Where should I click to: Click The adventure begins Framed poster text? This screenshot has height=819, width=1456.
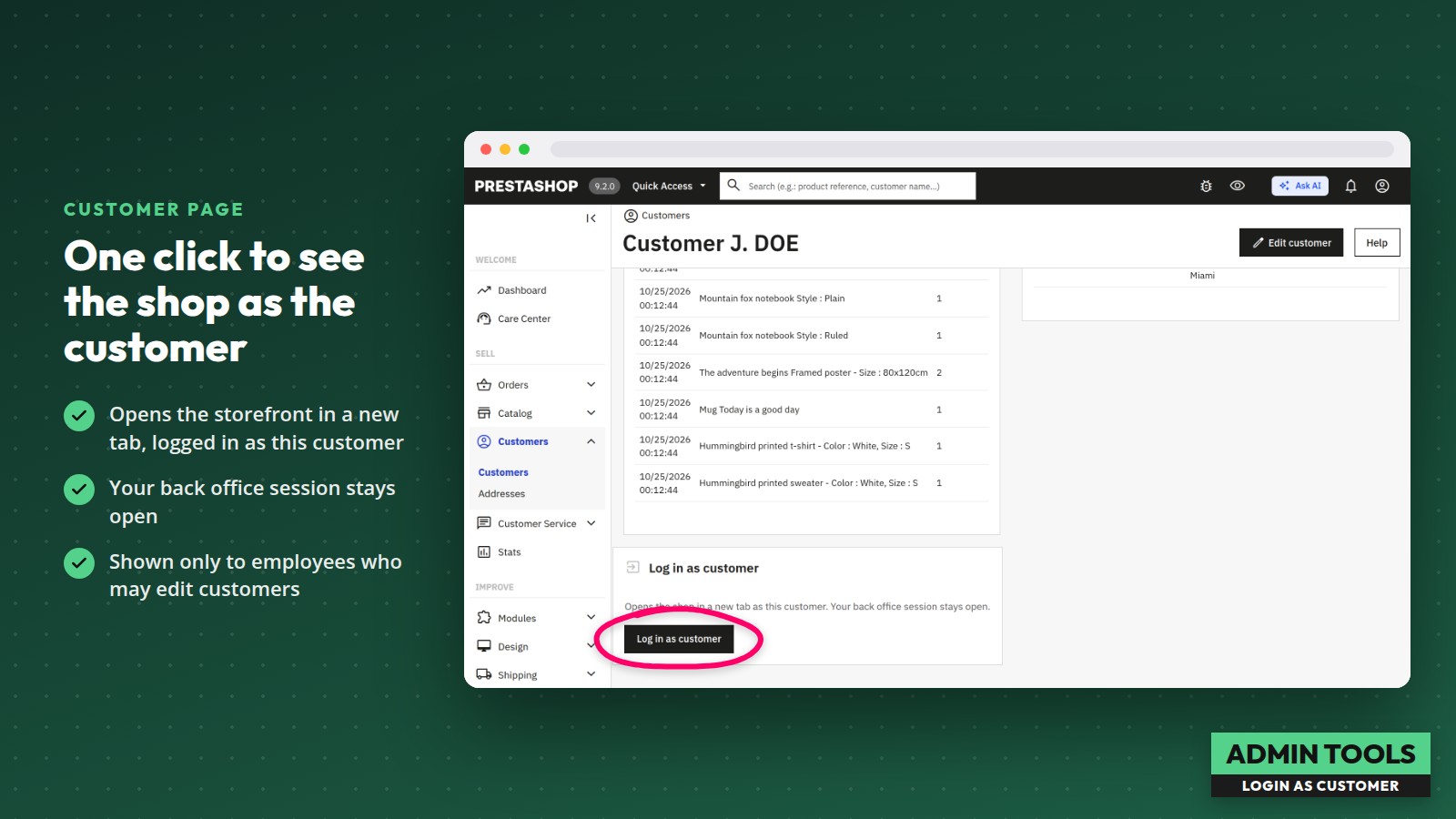click(814, 373)
